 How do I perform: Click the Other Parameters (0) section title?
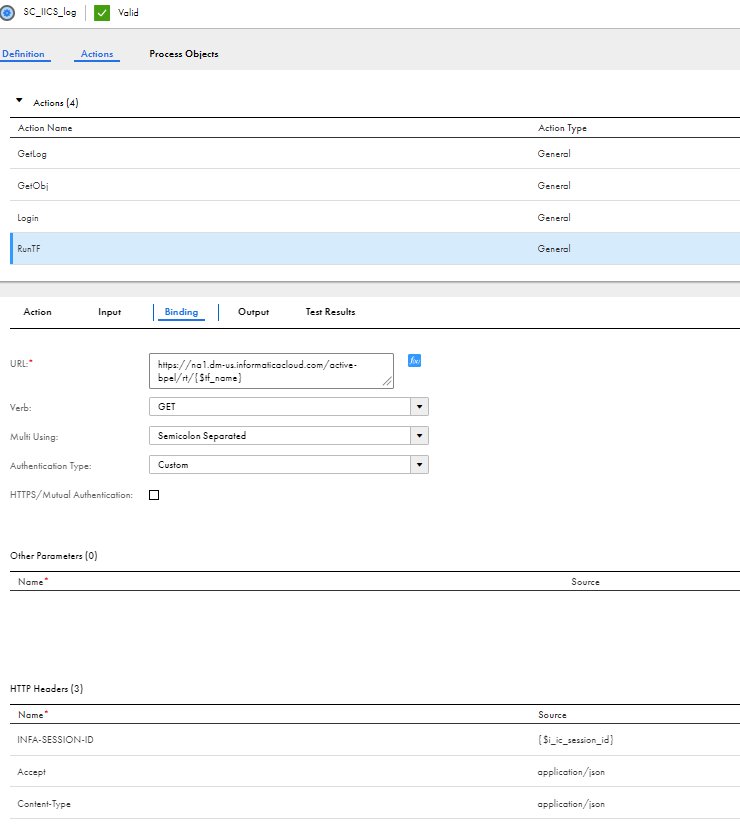[54, 556]
